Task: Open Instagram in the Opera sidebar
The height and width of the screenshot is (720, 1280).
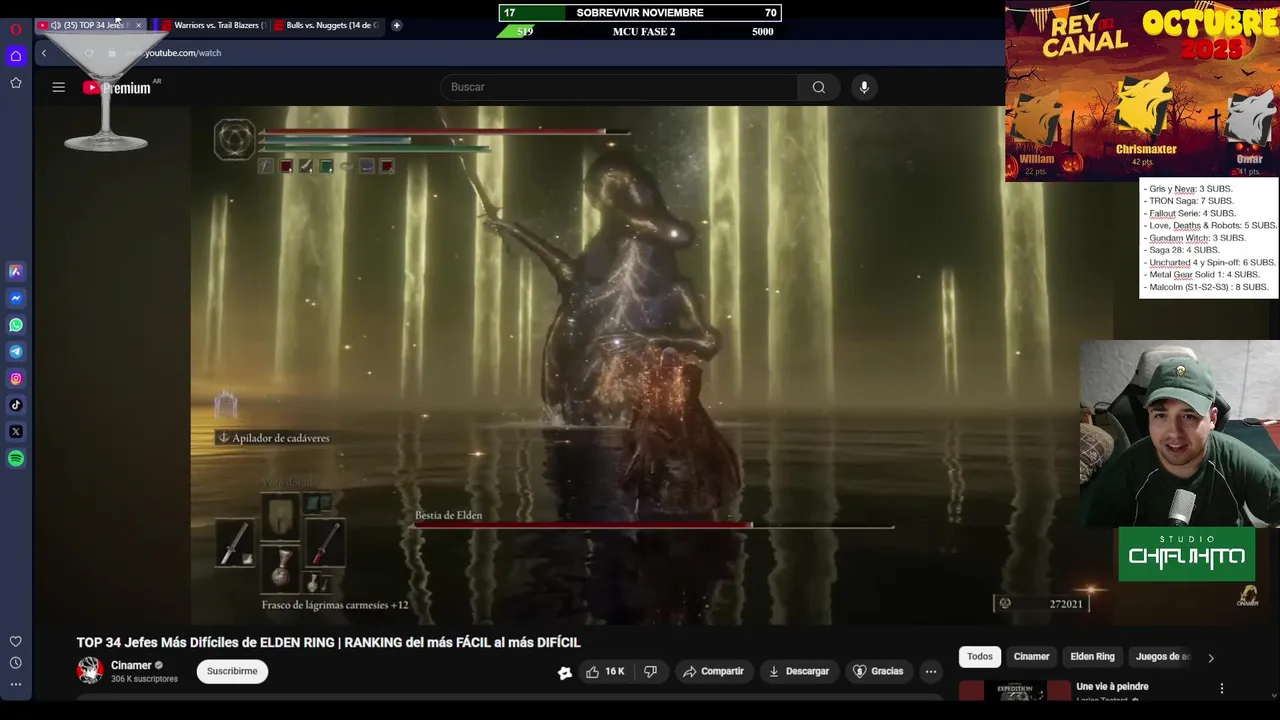Action: click(x=16, y=378)
